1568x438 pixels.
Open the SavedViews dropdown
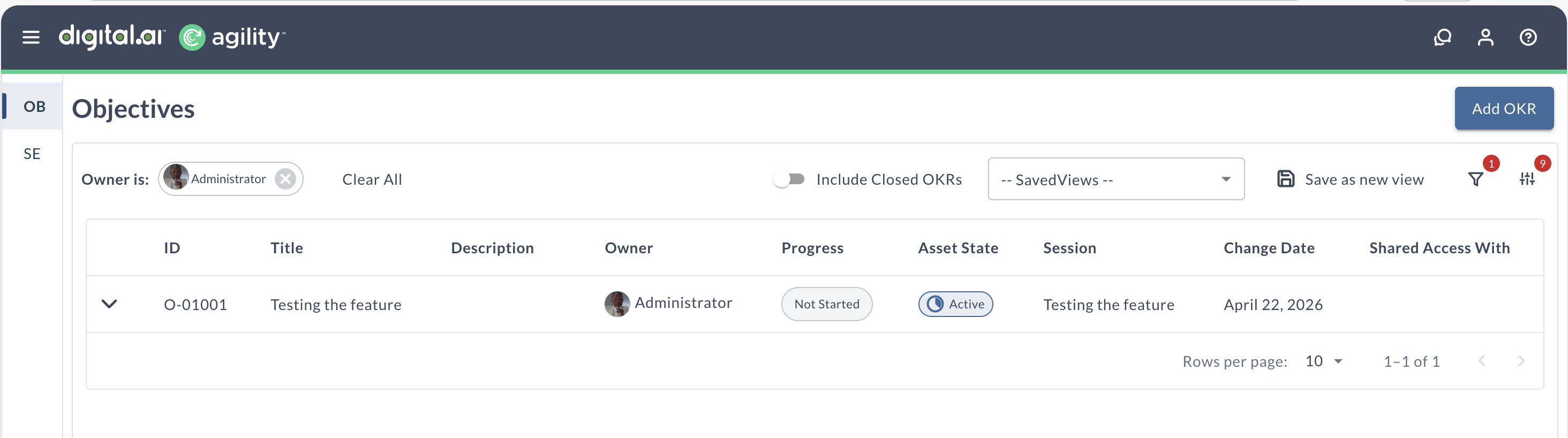(1115, 179)
